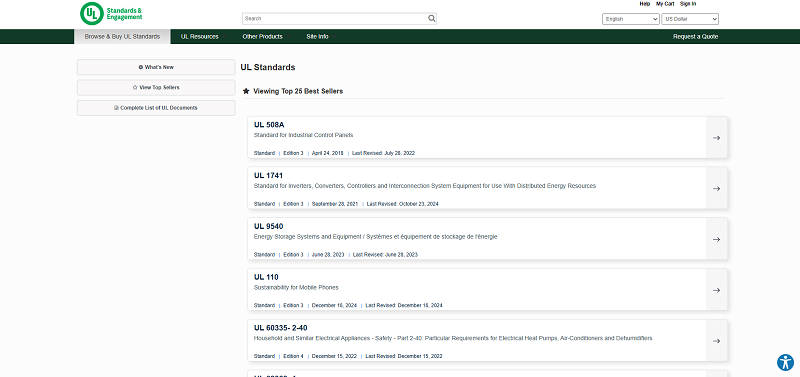
Task: Open the UL 508A standard title
Action: pos(269,124)
